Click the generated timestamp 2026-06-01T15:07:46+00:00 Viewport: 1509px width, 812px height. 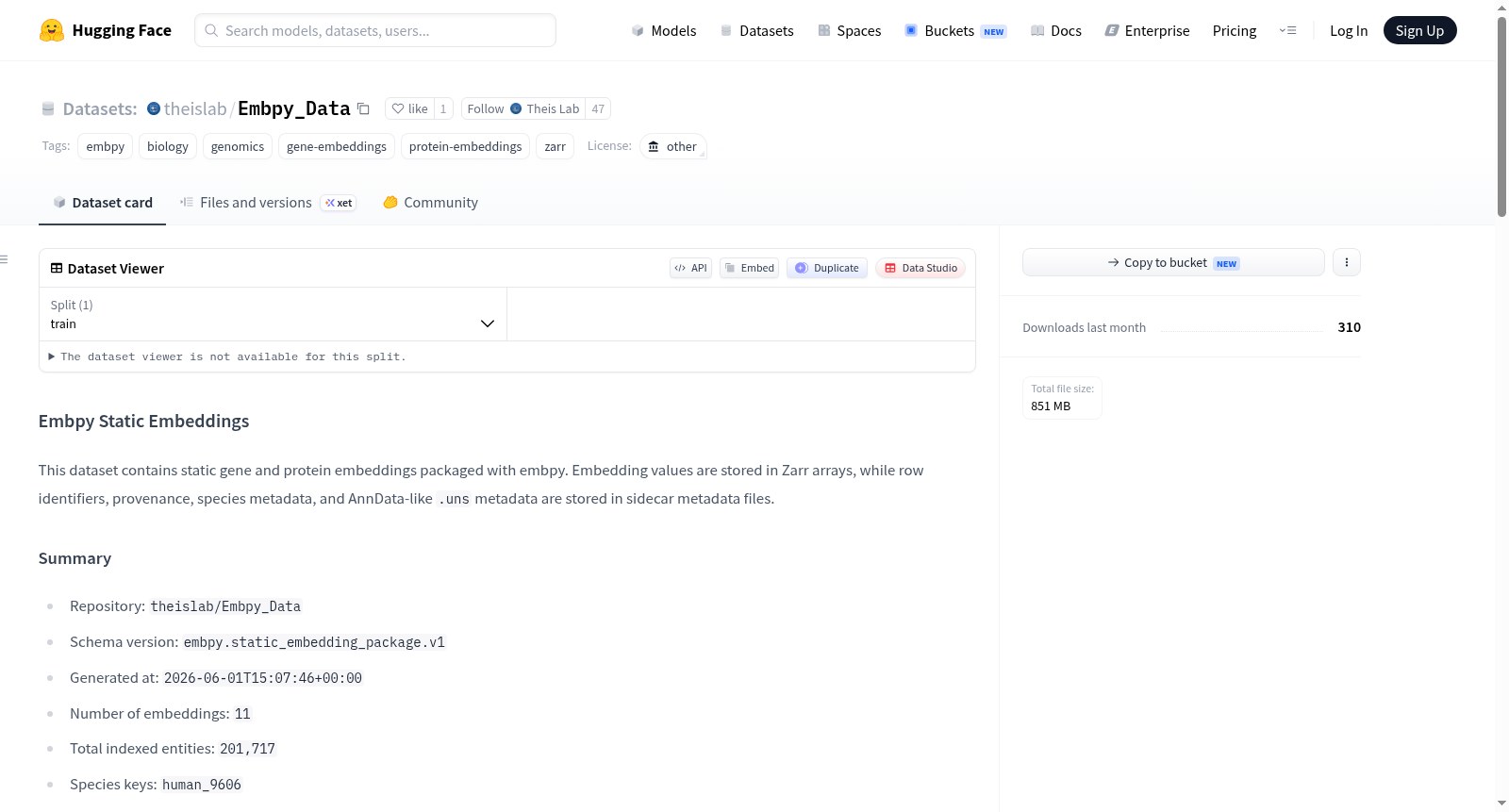[263, 678]
